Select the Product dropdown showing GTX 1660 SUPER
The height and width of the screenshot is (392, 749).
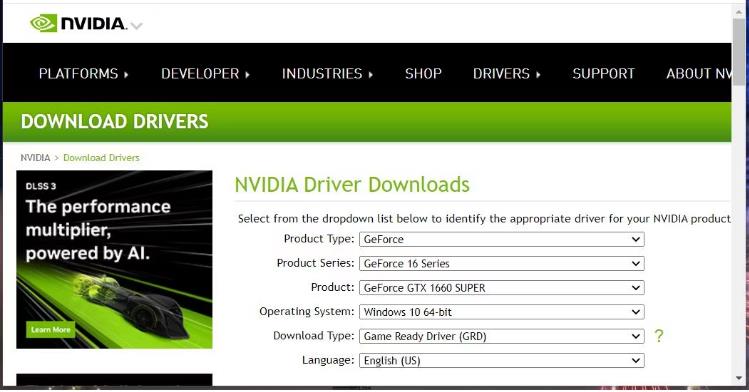(x=502, y=287)
